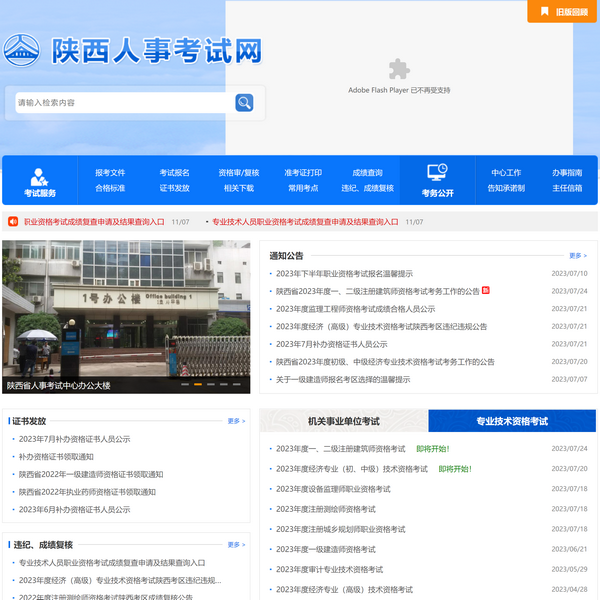
Task: Expand 更多 in 违纪、成绩复核 section
Action: pos(236,545)
